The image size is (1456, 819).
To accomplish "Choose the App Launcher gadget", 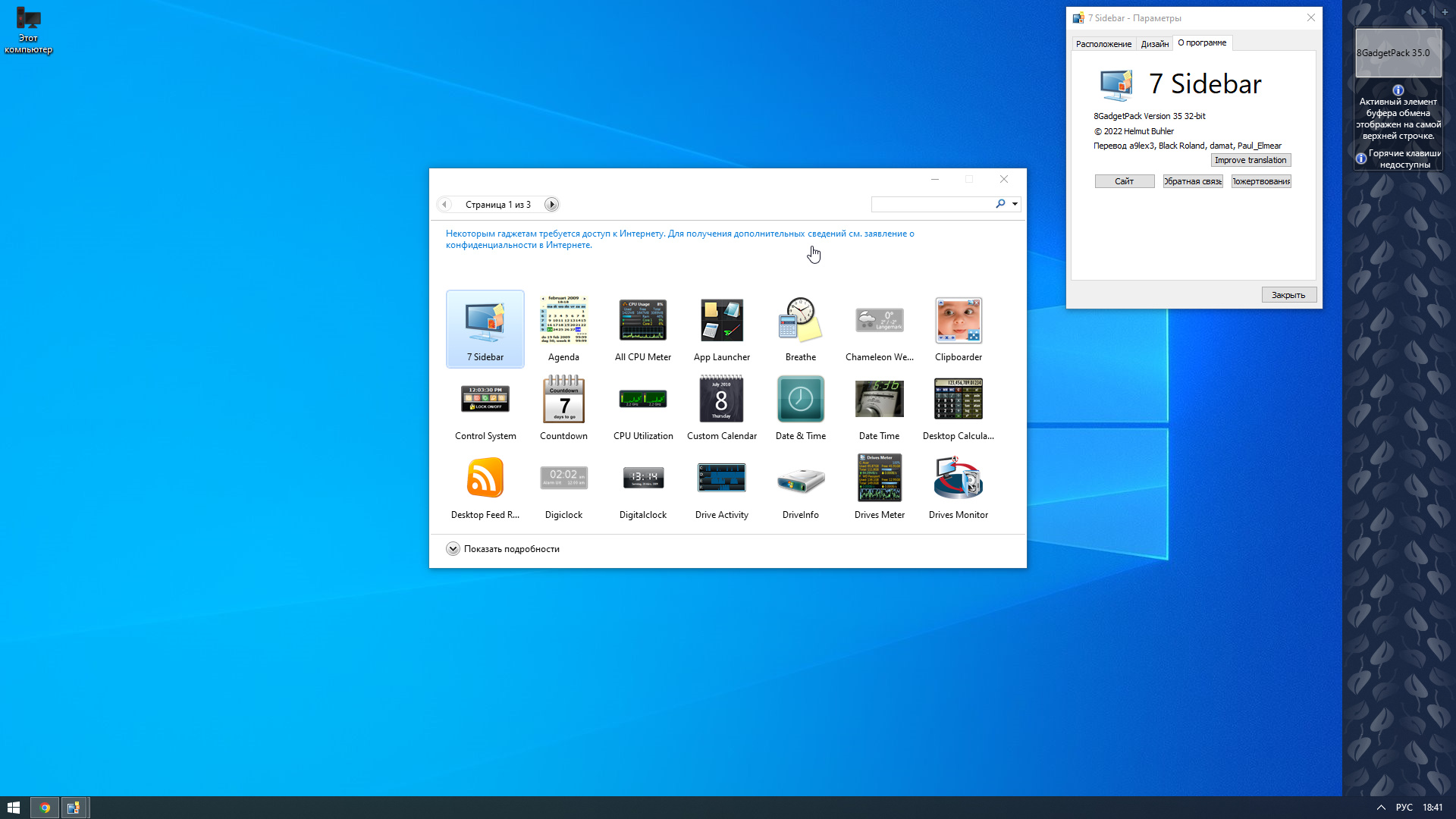I will click(721, 328).
